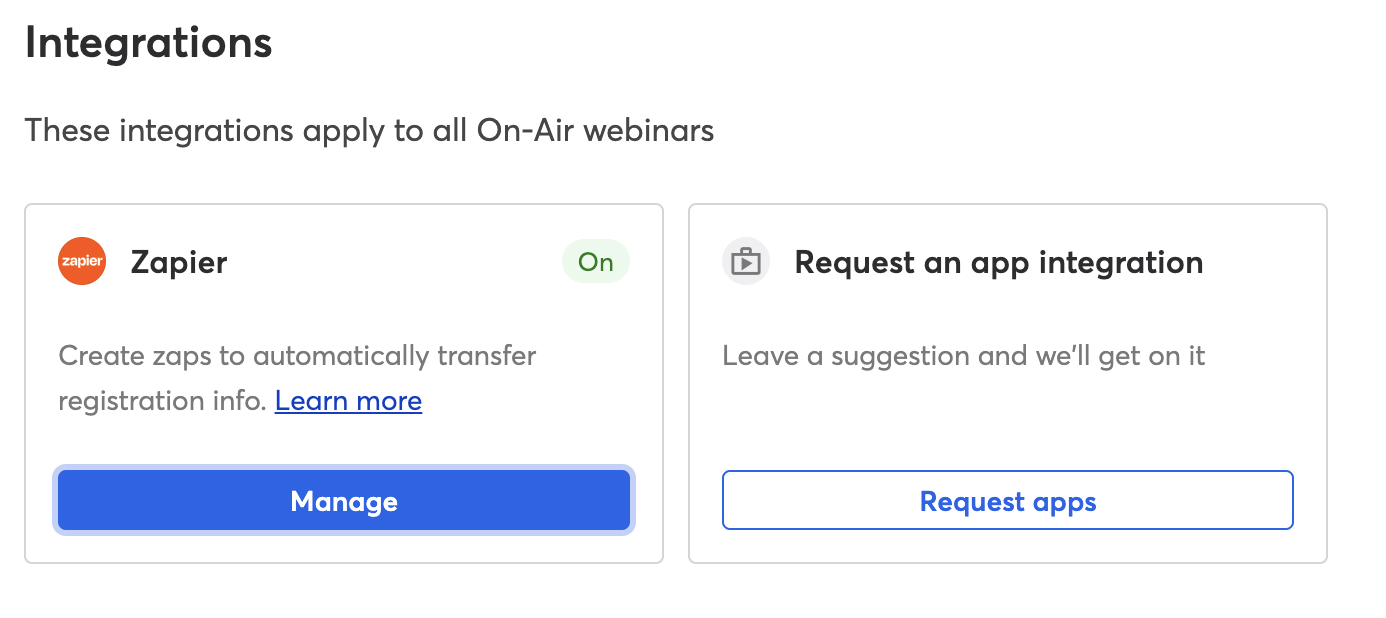Request a new app integration
Image resolution: width=1386 pixels, height=618 pixels.
1008,501
